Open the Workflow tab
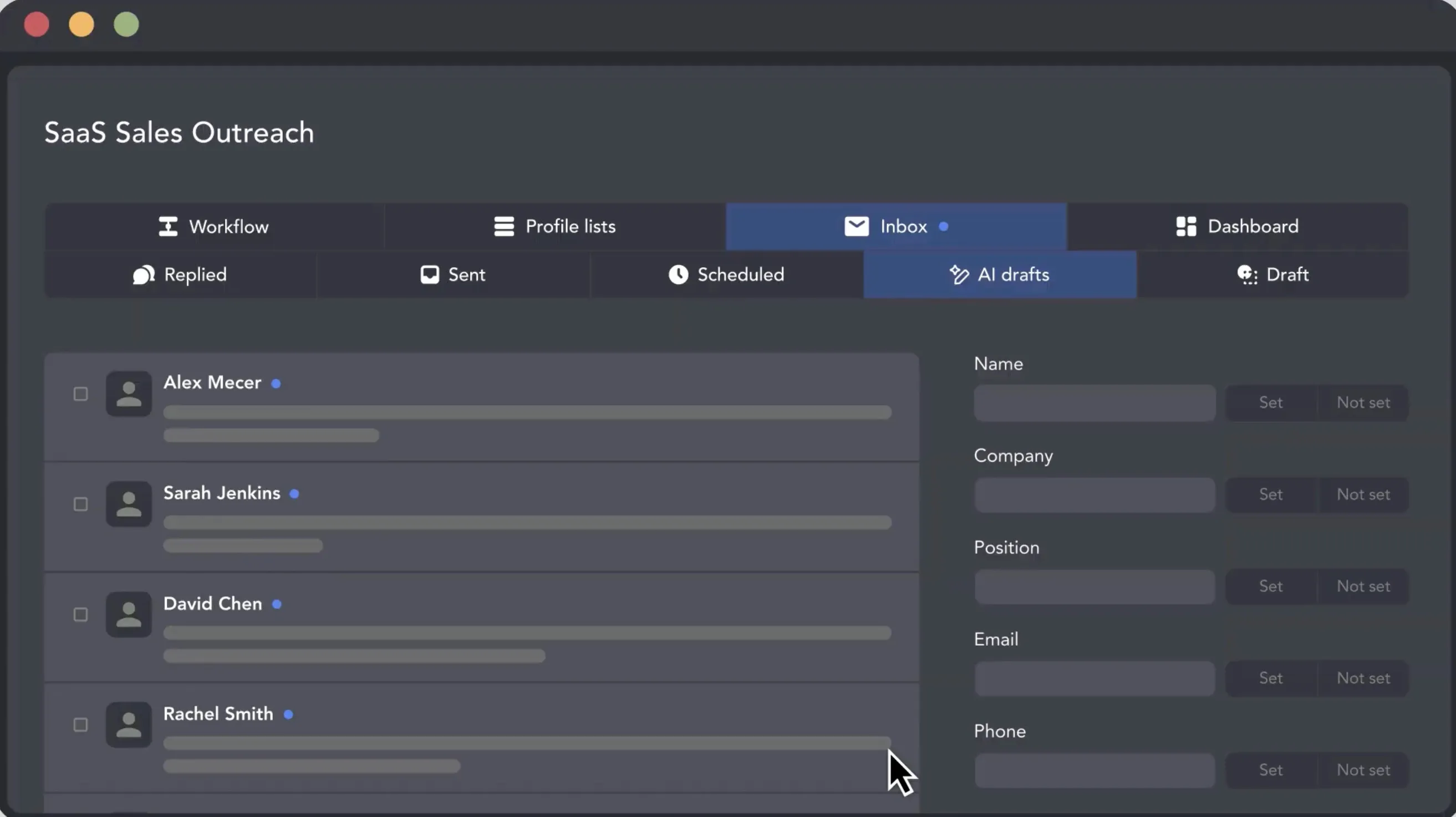This screenshot has width=1456, height=817. tap(215, 227)
